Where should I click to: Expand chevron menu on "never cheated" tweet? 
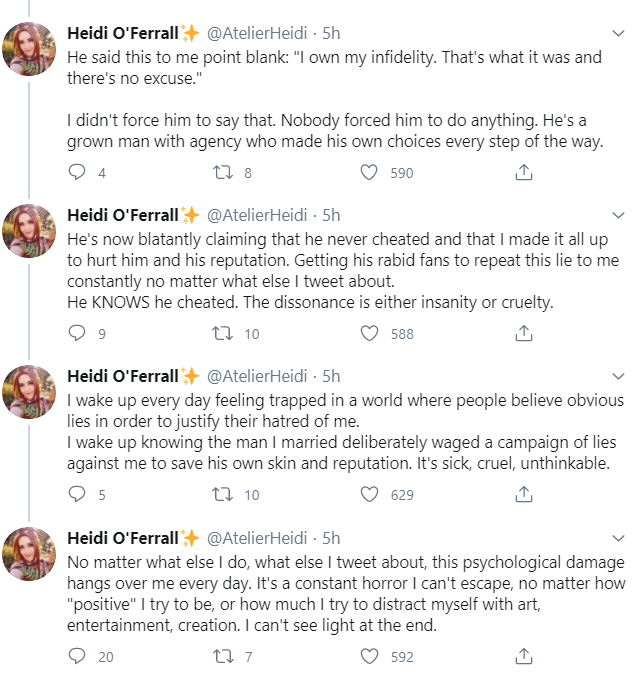click(x=618, y=215)
